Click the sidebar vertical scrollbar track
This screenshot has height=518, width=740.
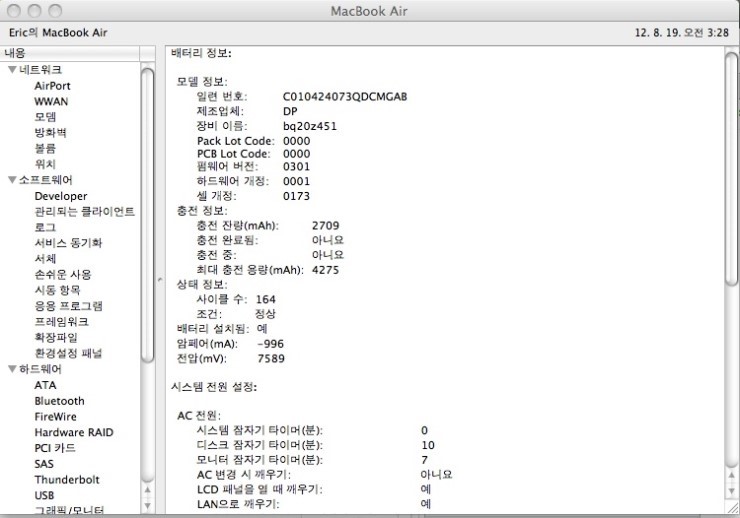pyautogui.click(x=148, y=420)
